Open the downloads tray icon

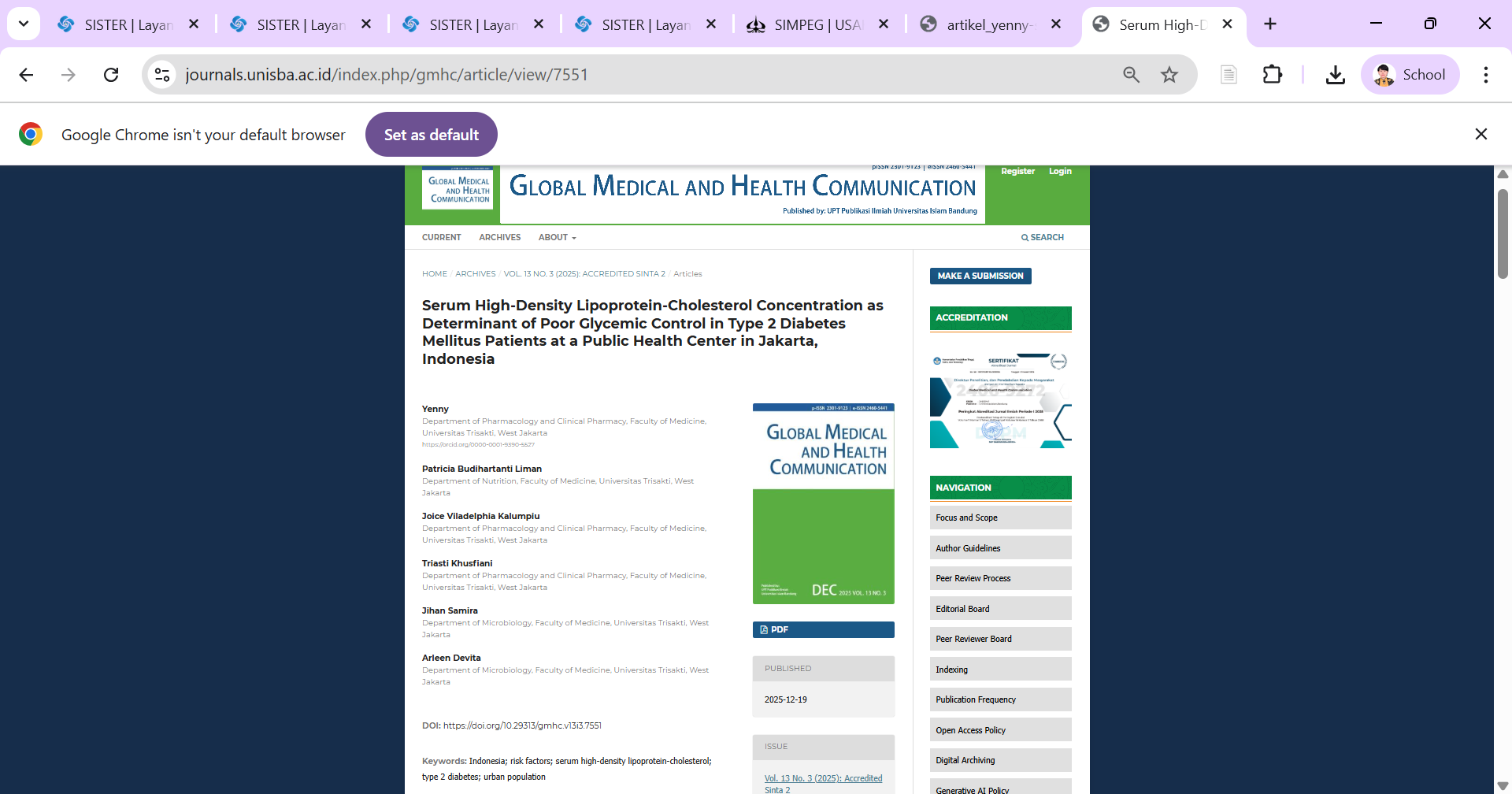coord(1335,75)
